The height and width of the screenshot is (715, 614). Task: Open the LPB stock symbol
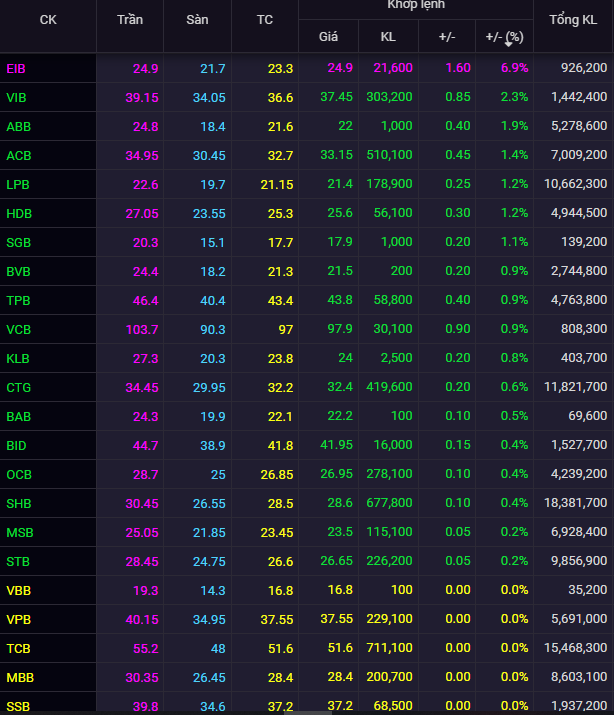tap(18, 185)
